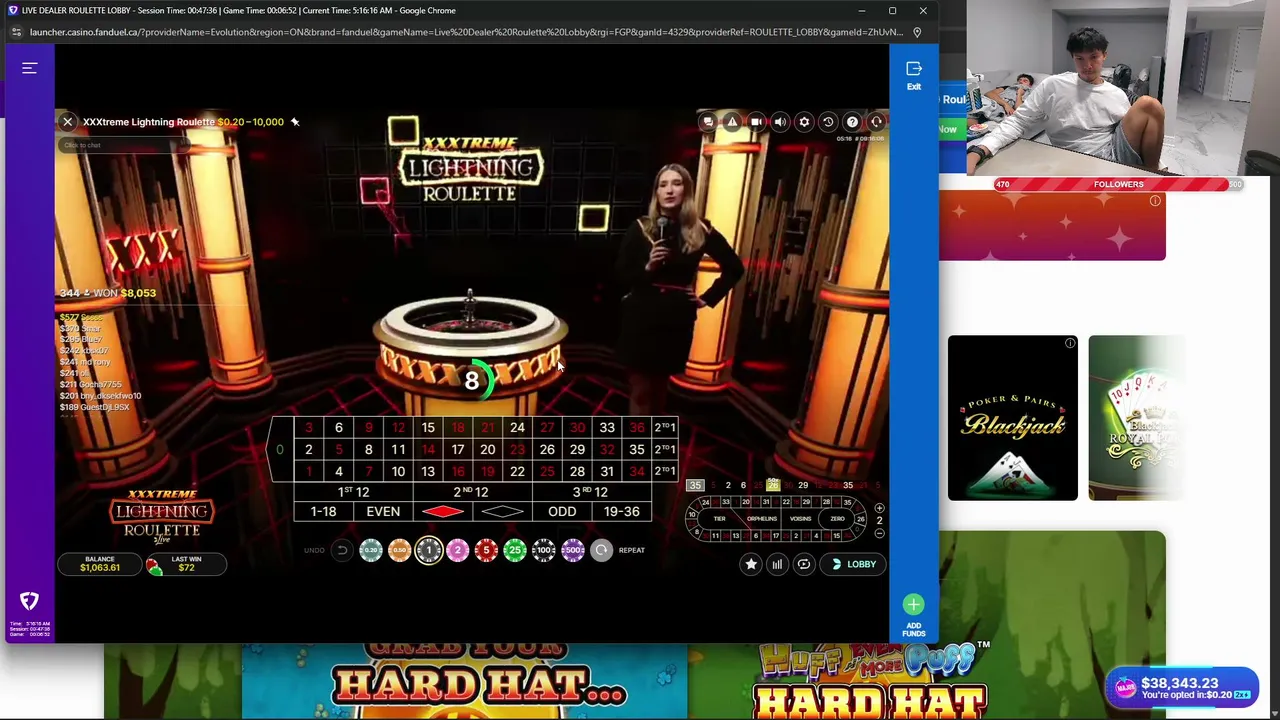Repeat the previous bet

[601, 550]
